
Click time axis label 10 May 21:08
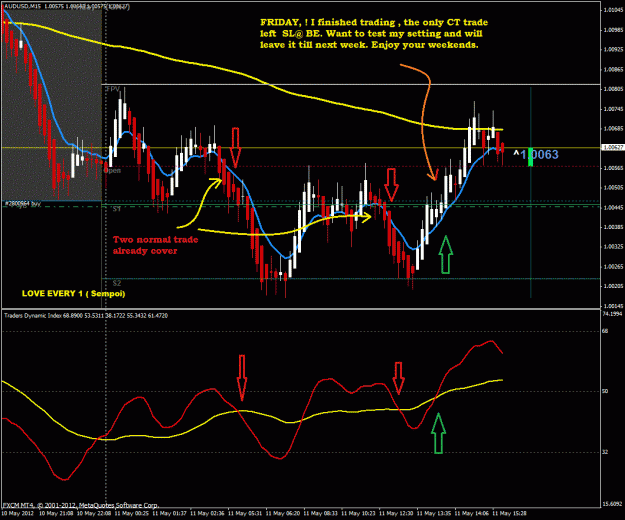click(56, 513)
